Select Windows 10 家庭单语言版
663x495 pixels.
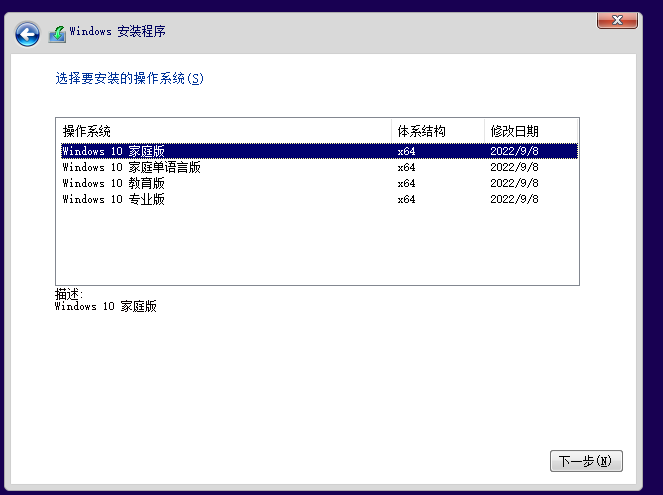click(319, 167)
